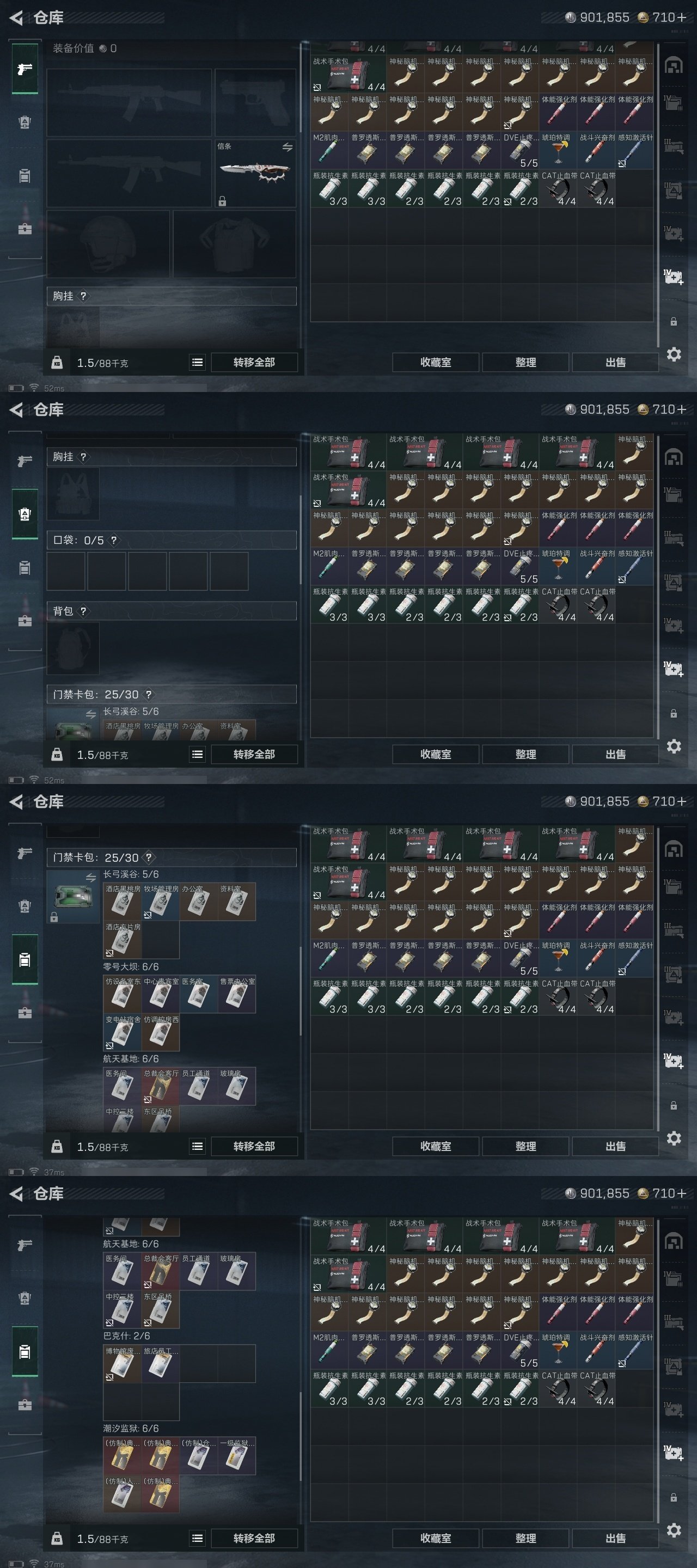
Task: Select the highlighted pistol weapons tab
Action: pos(25,69)
